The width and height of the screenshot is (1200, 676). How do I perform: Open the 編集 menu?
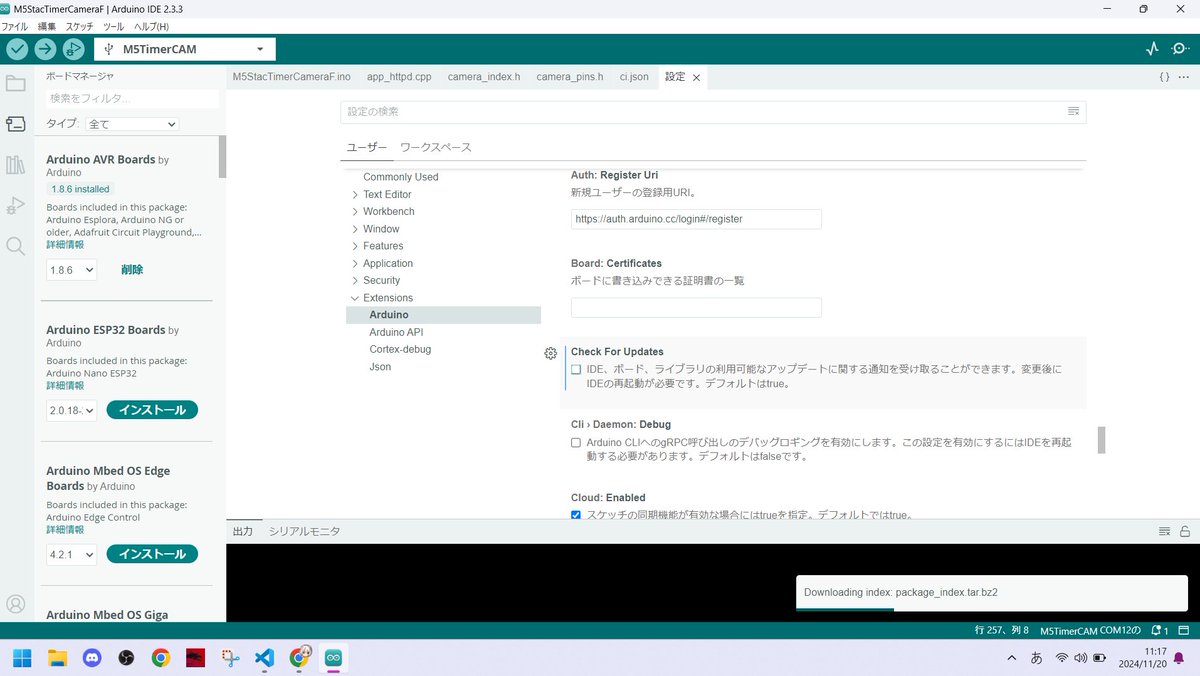point(46,26)
